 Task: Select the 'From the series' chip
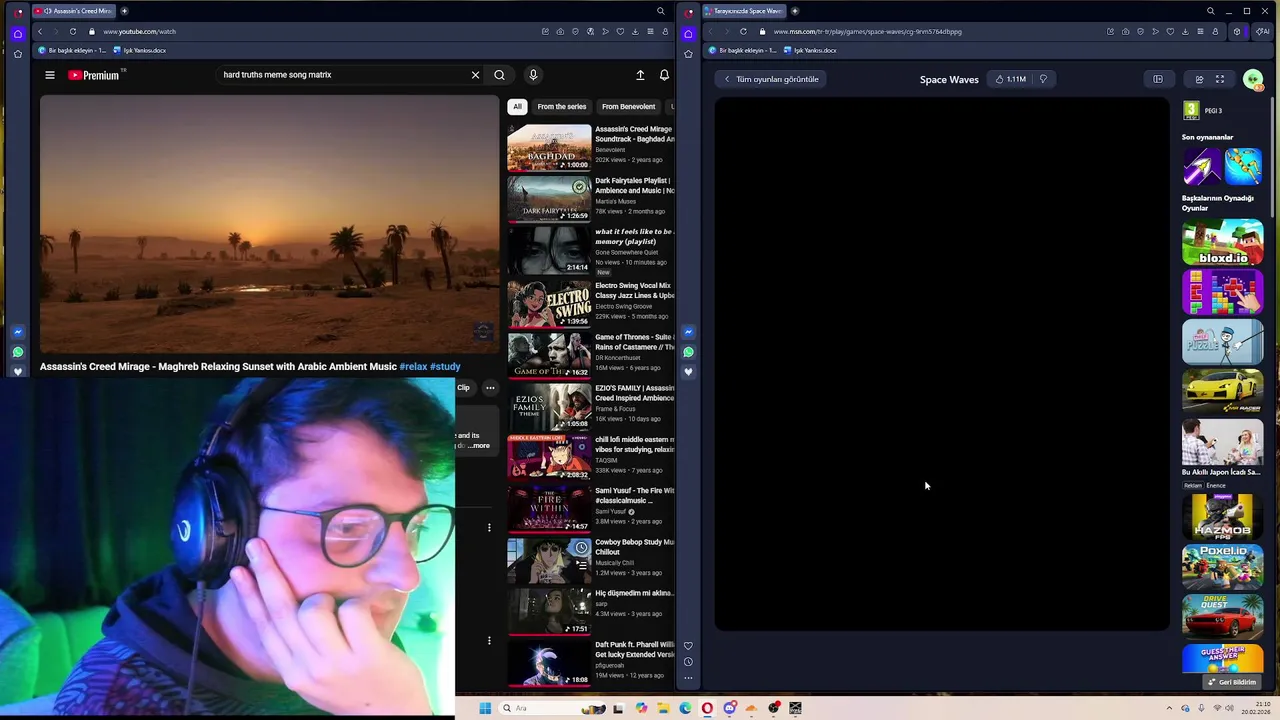click(562, 107)
